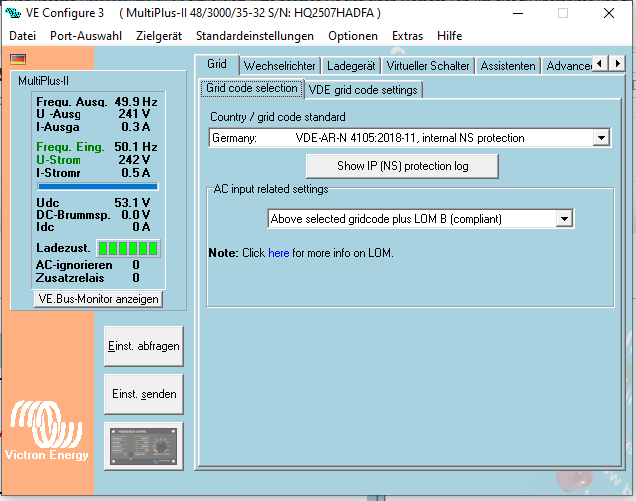Click the blue AC input current bar

point(98,187)
